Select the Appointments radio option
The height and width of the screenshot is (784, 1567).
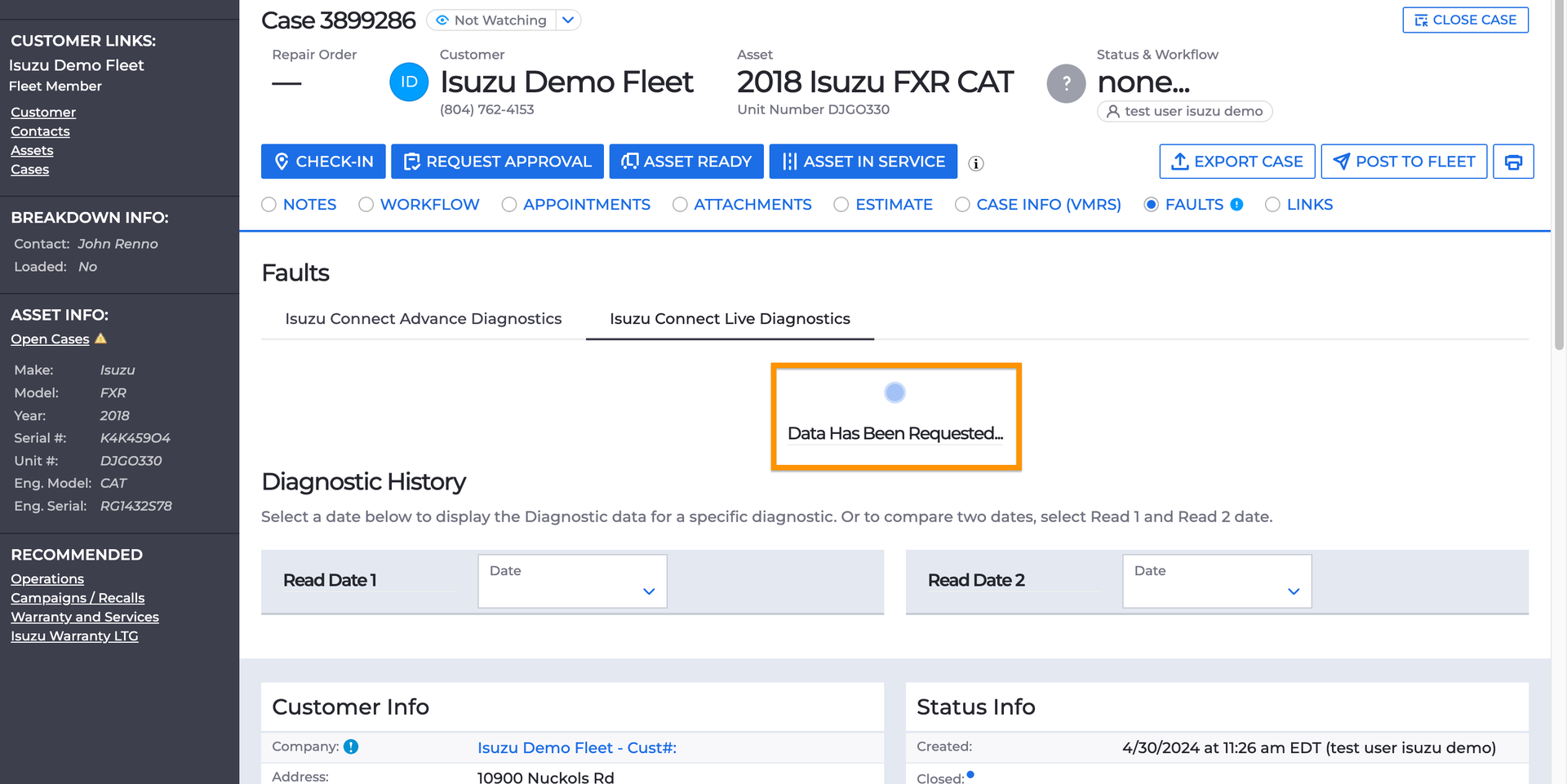click(x=509, y=205)
